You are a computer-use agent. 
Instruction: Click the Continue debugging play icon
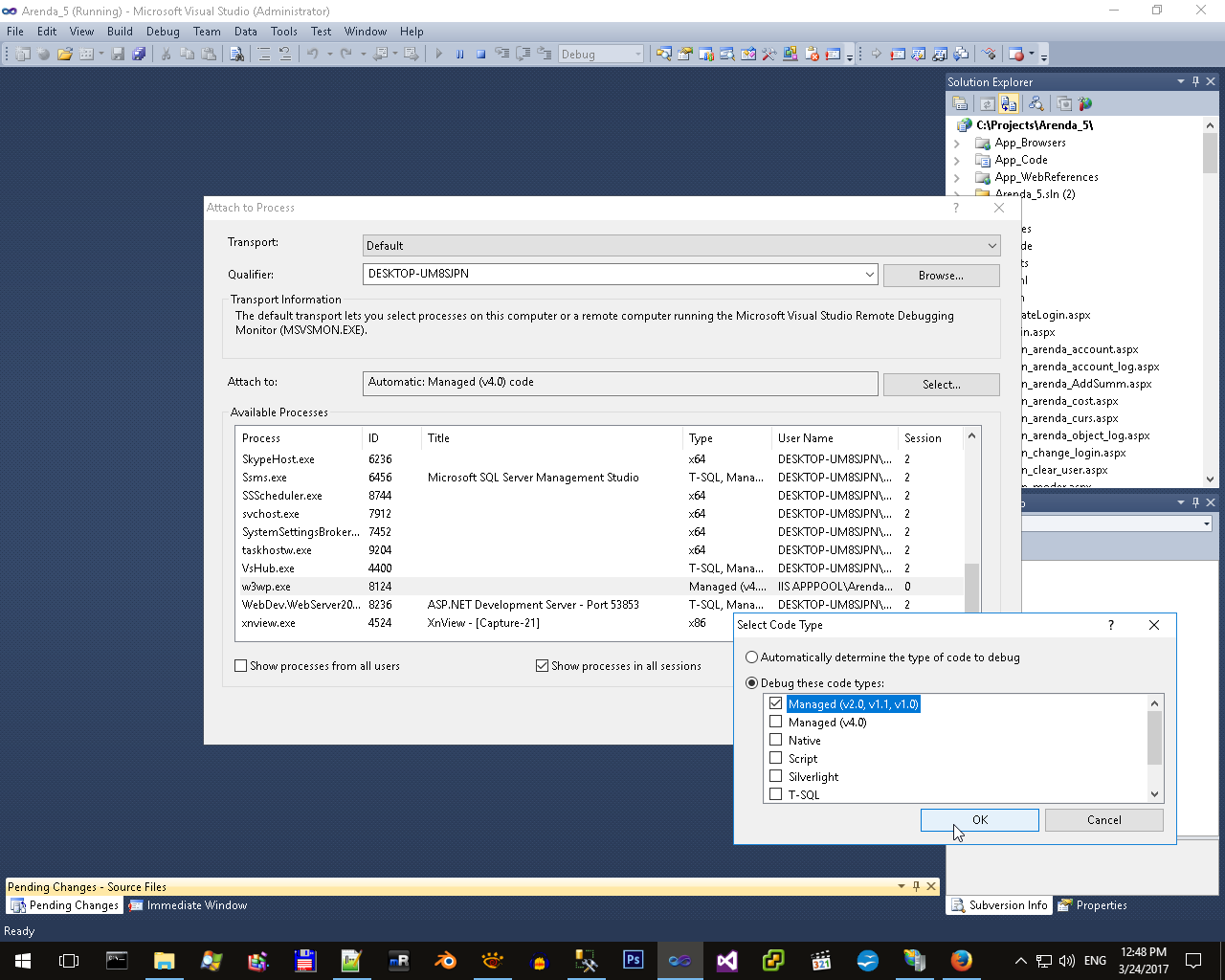[439, 55]
